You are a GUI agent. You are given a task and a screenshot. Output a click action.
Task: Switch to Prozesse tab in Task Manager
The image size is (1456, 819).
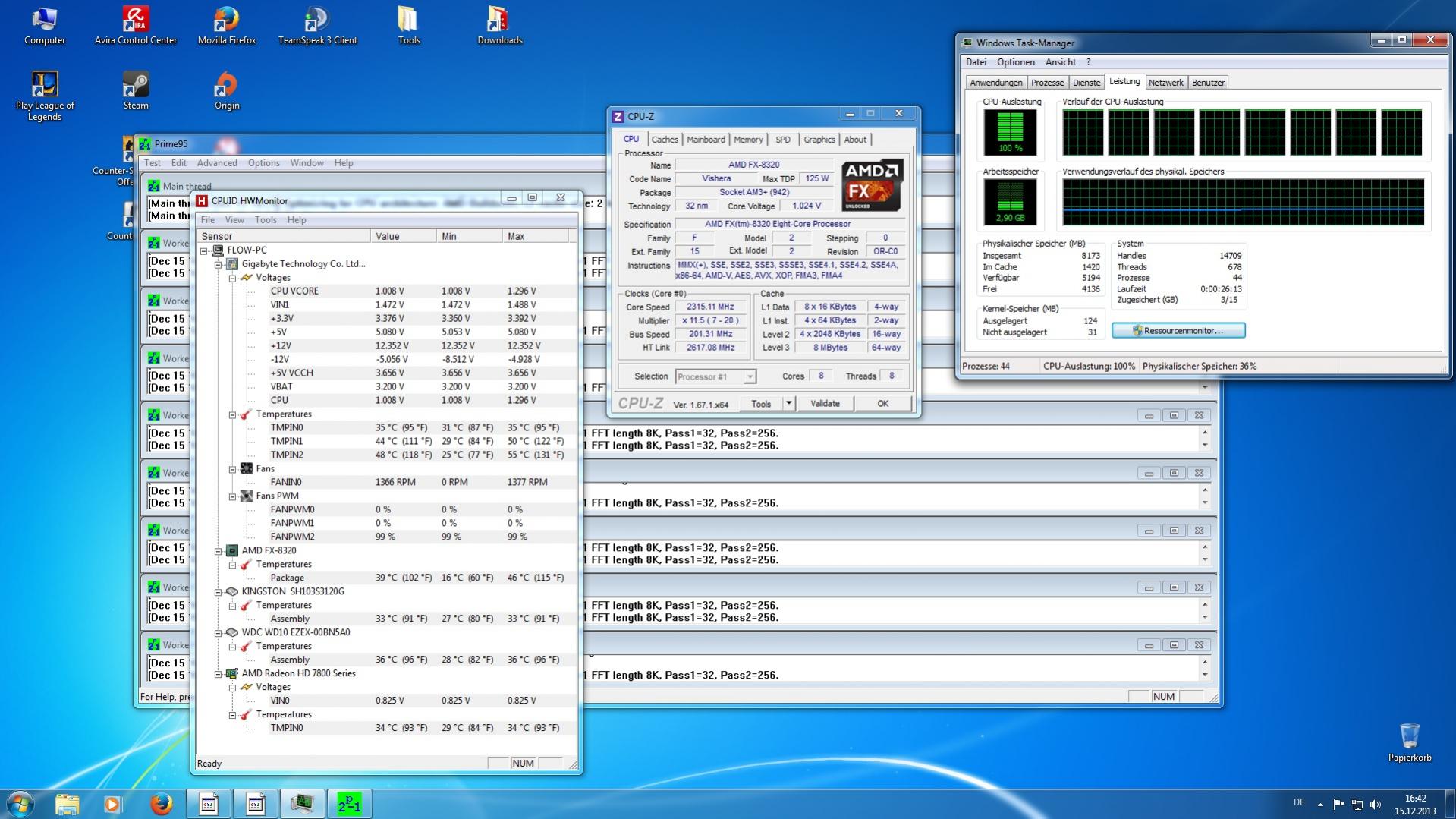(1047, 83)
